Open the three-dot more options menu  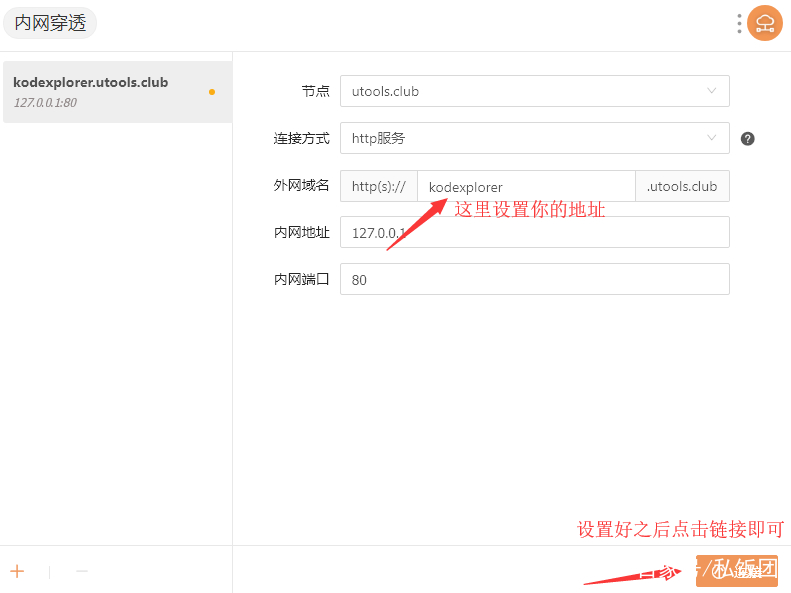[x=739, y=24]
